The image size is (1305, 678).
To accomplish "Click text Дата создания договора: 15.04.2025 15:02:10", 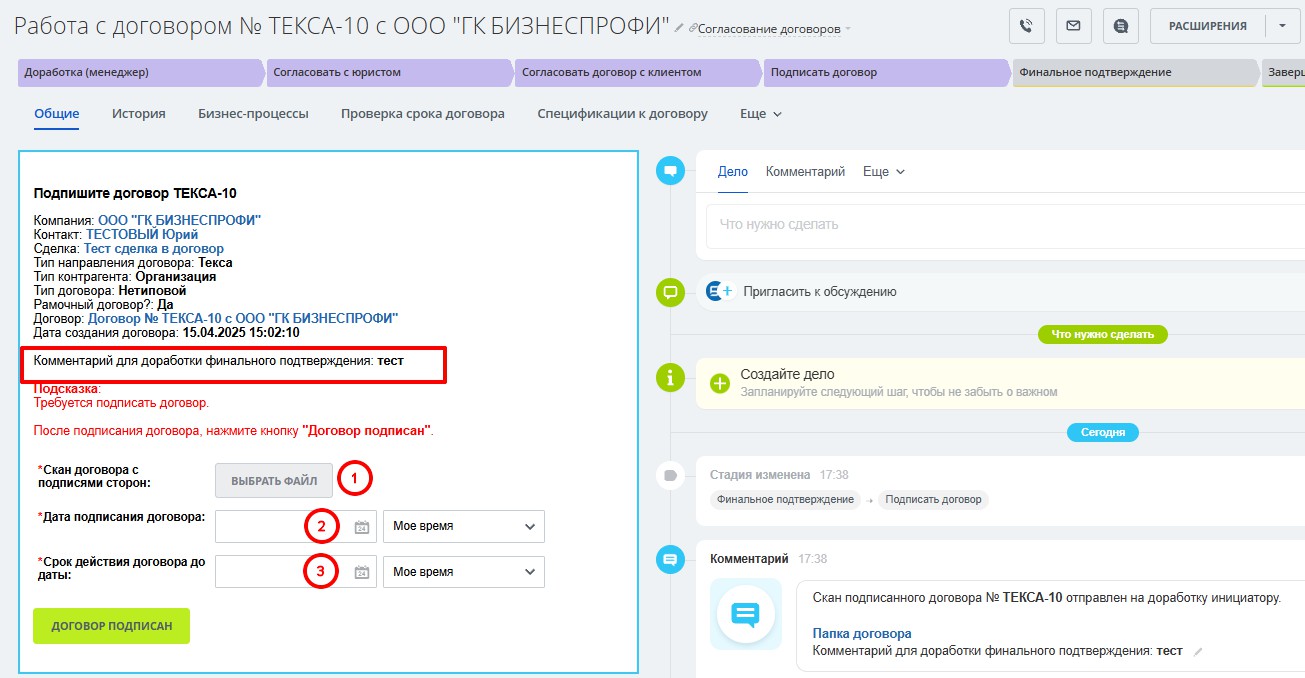I will (167, 332).
